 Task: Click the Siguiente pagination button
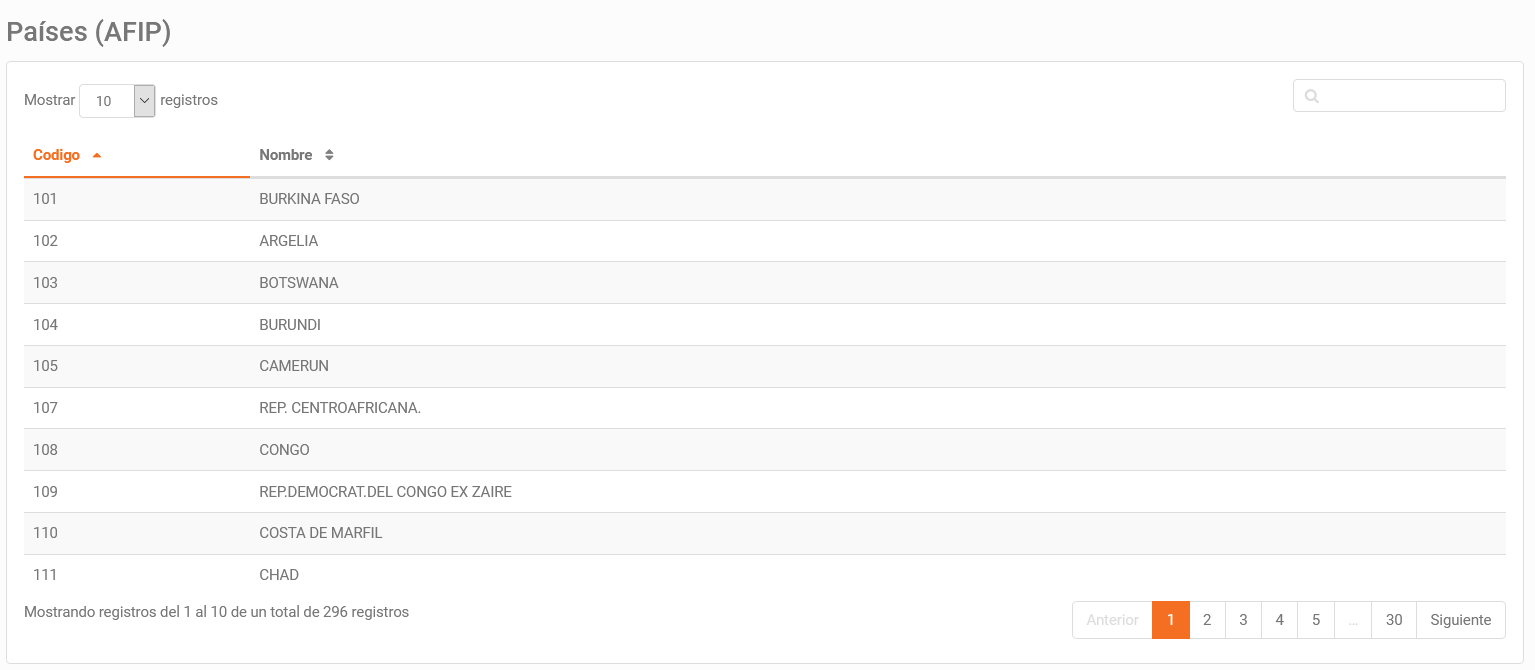point(1461,620)
